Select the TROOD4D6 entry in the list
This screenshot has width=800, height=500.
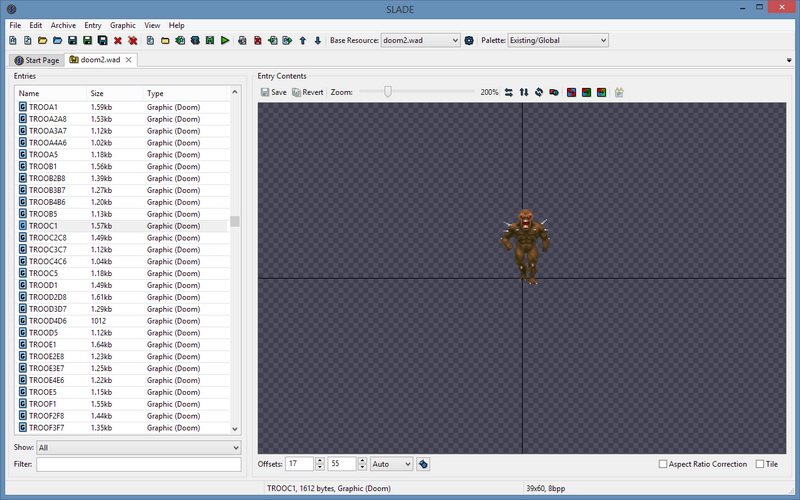click(x=49, y=321)
